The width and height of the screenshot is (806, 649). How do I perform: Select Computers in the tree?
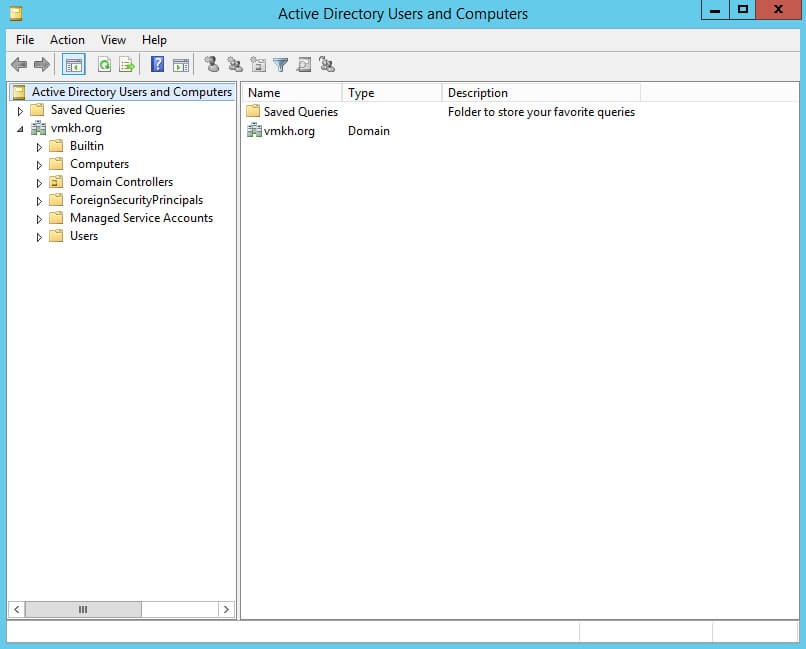[x=99, y=164]
